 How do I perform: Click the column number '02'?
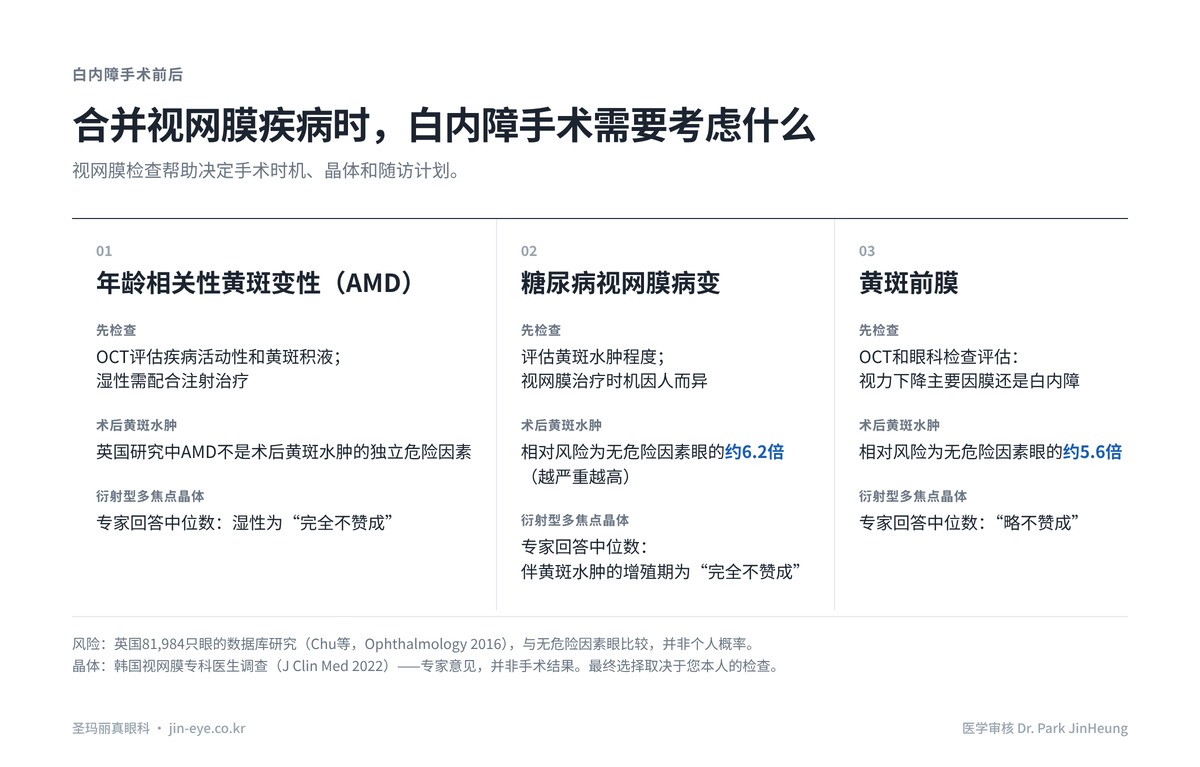[529, 251]
